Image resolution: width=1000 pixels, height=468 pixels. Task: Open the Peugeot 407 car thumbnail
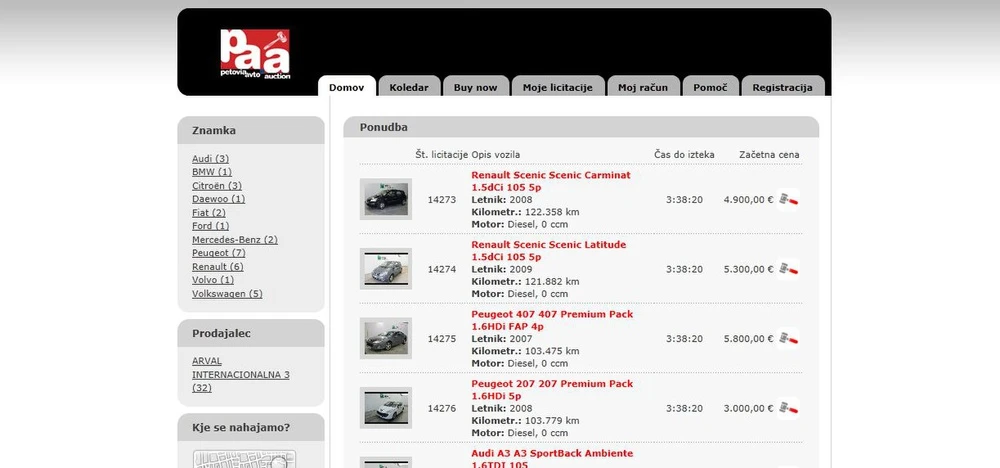coord(385,339)
